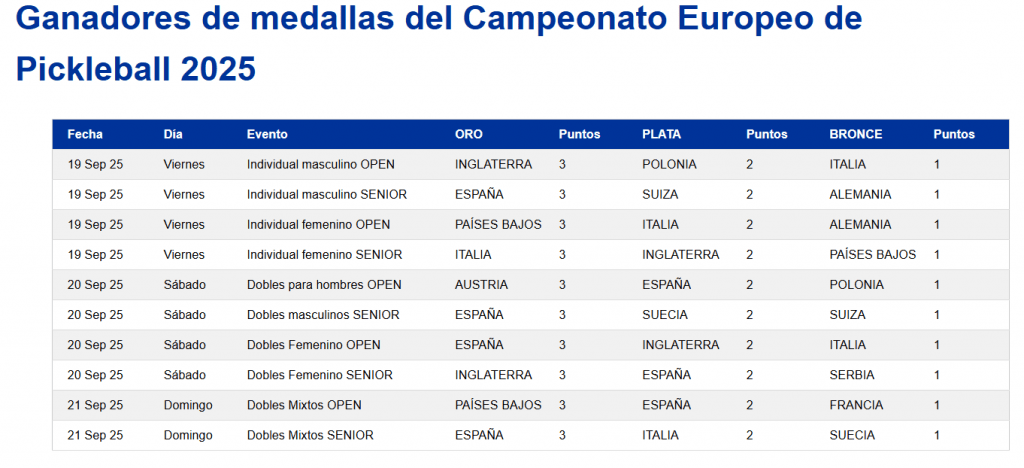This screenshot has height=468, width=1024.
Task: Click the Evento column header
Action: [267, 134]
